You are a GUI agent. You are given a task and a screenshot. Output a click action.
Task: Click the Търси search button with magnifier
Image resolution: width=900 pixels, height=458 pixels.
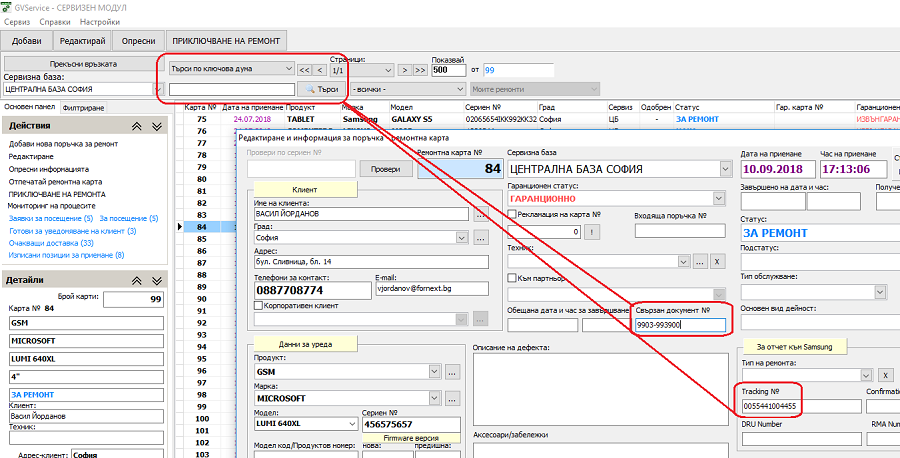coord(321,90)
